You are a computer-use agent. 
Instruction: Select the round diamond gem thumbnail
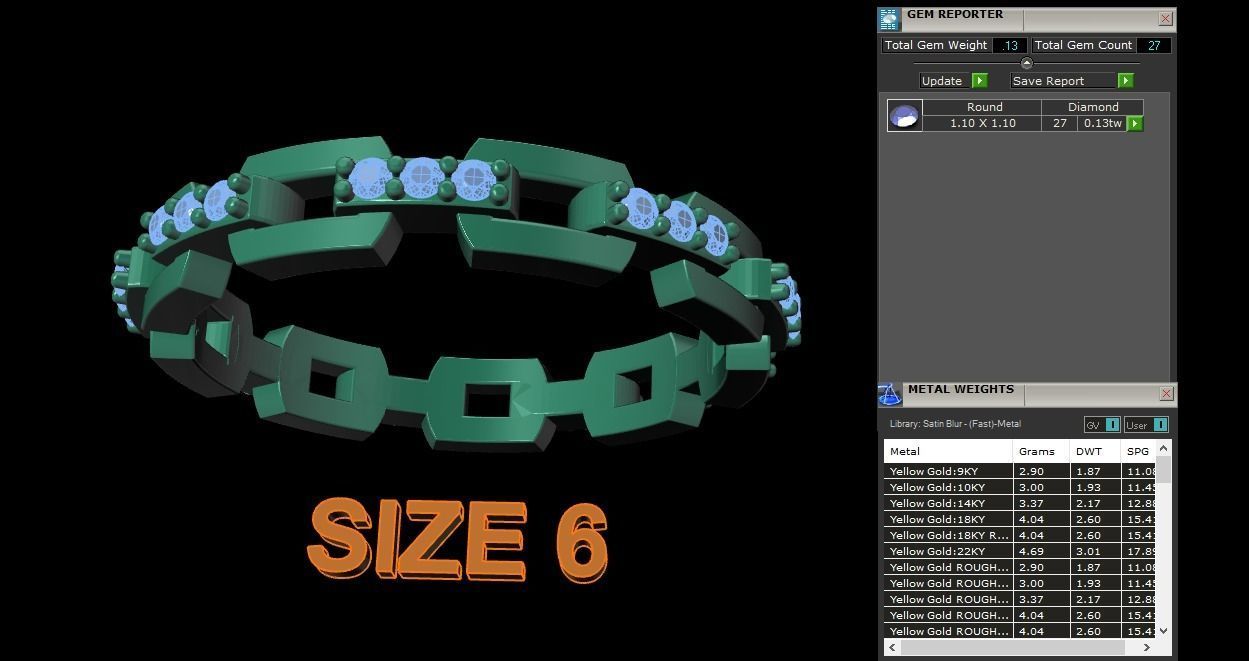click(904, 116)
